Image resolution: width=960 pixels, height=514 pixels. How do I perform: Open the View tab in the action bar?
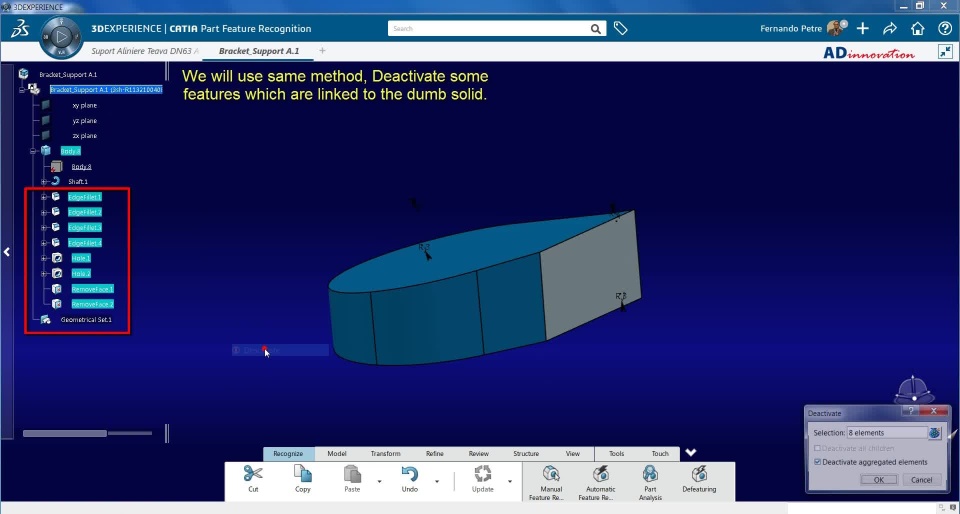[x=572, y=453]
